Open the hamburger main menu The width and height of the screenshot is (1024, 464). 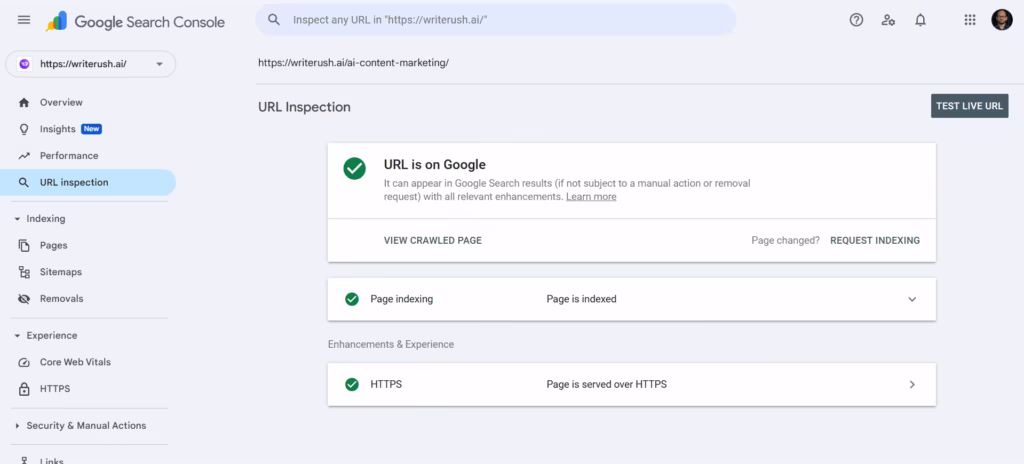coord(24,20)
